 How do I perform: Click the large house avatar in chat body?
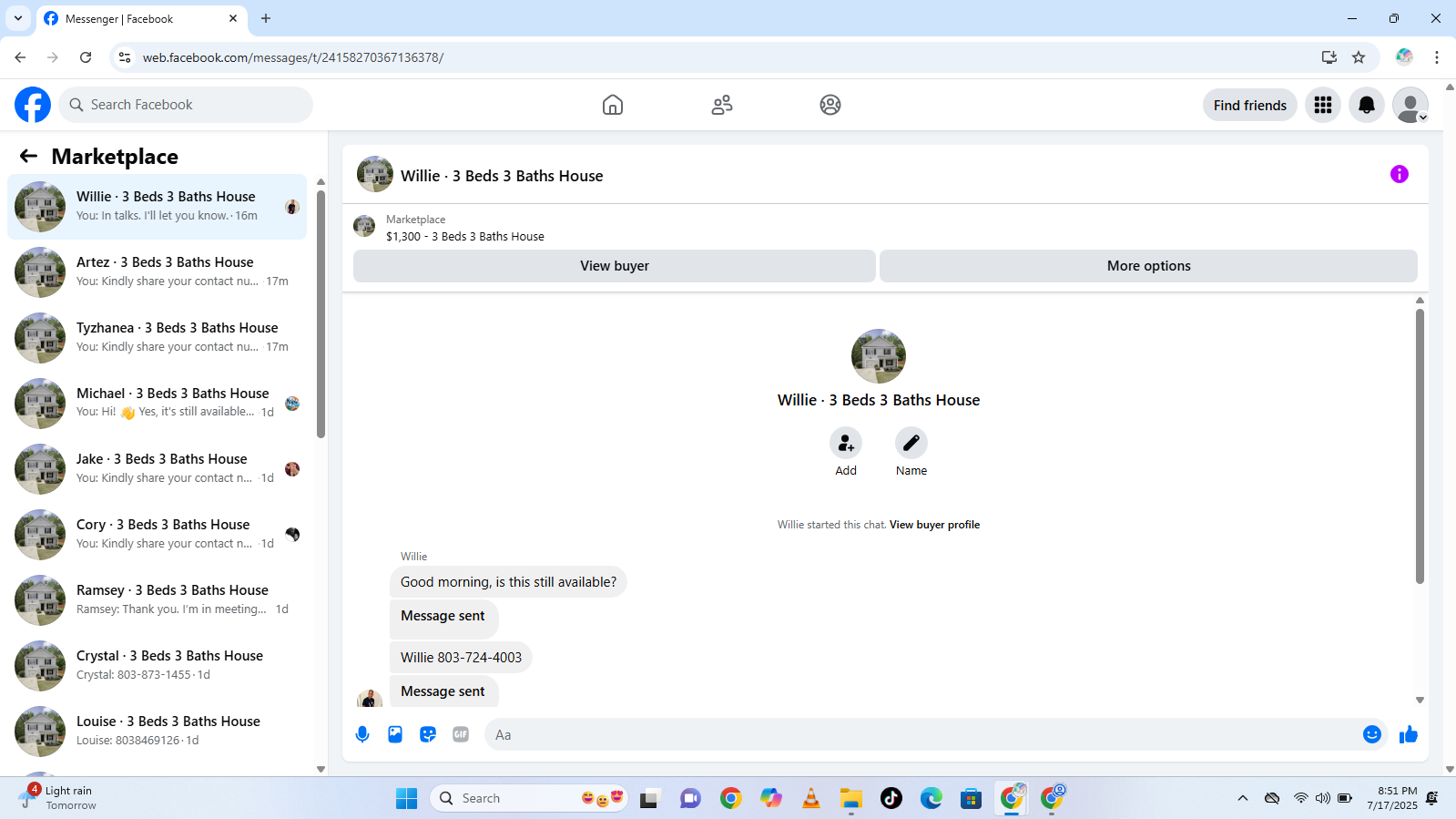coord(879,356)
